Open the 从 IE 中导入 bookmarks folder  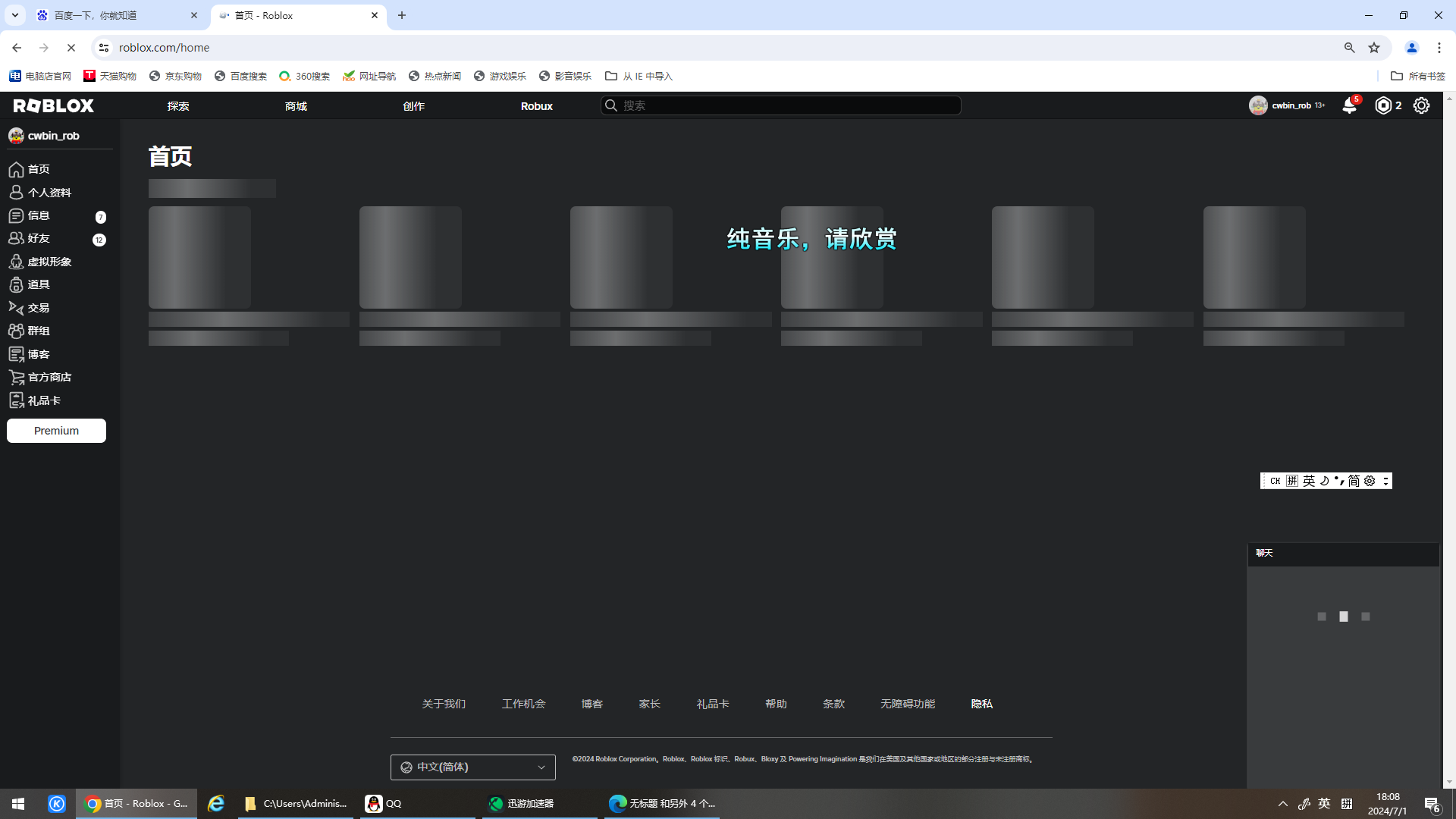(639, 76)
